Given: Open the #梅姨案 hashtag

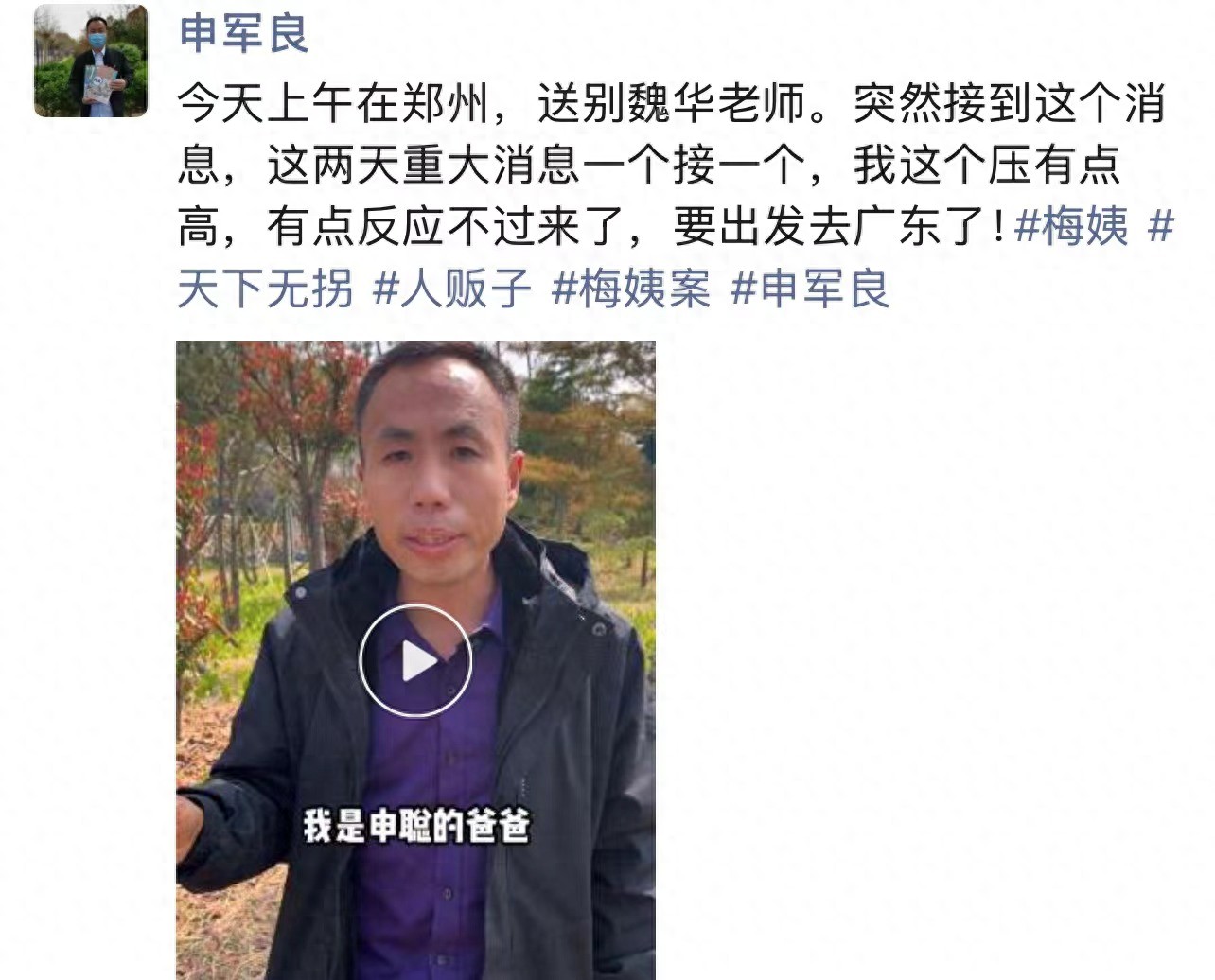Looking at the screenshot, I should click(630, 287).
